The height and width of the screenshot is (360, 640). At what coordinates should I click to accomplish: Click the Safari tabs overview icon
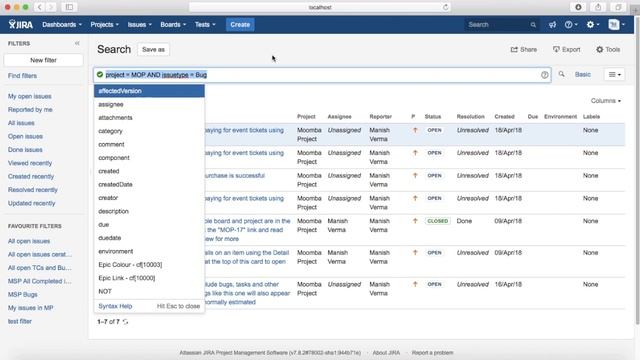pos(618,7)
